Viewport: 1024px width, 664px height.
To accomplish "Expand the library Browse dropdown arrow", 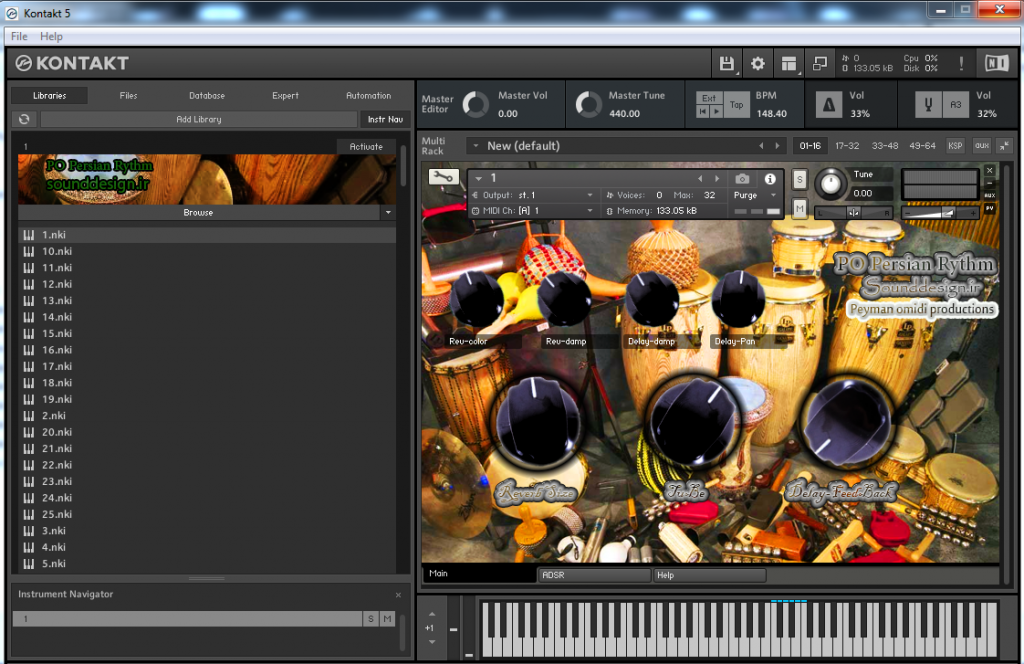I will [388, 213].
